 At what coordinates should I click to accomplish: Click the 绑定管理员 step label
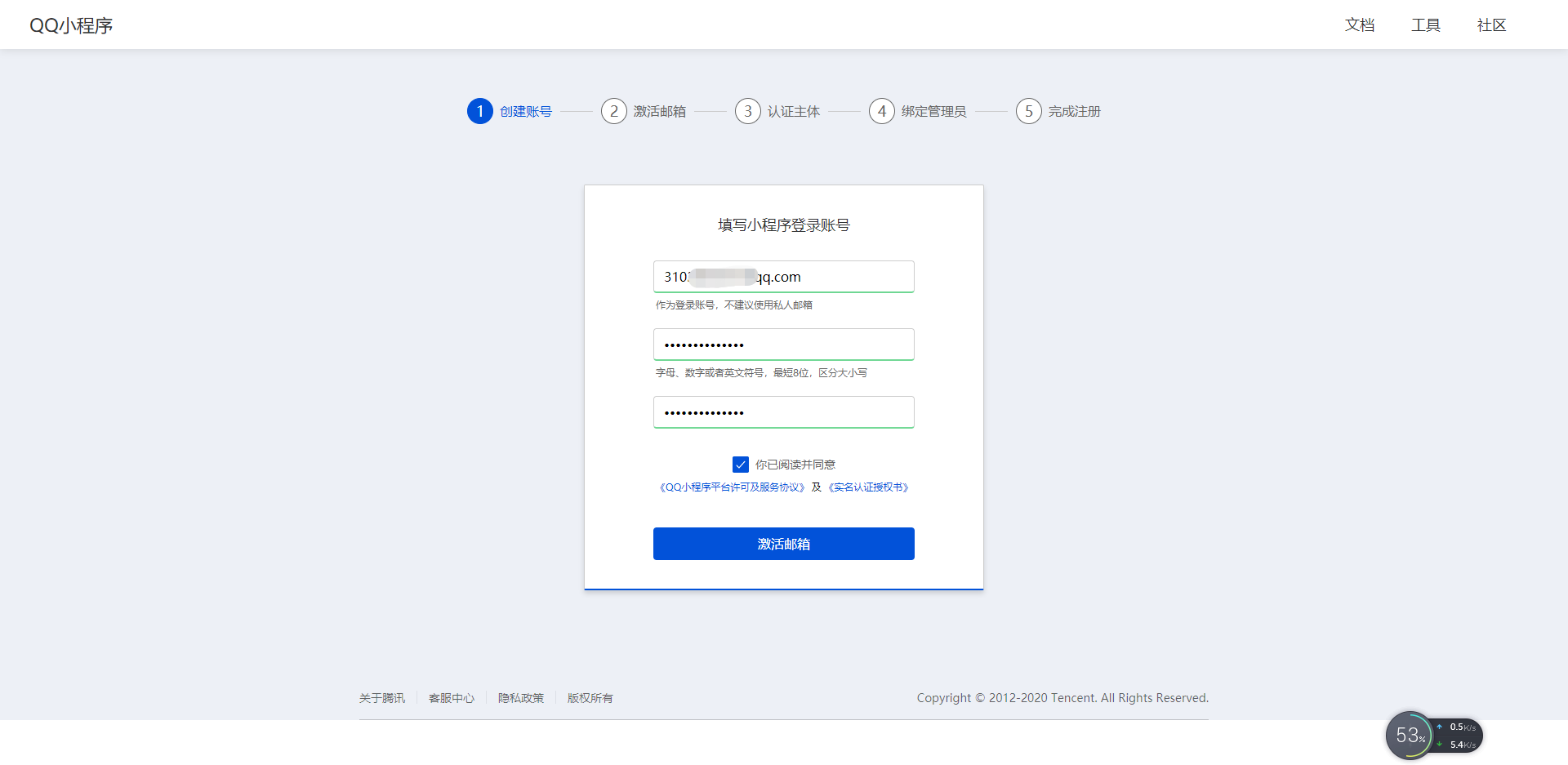click(934, 111)
